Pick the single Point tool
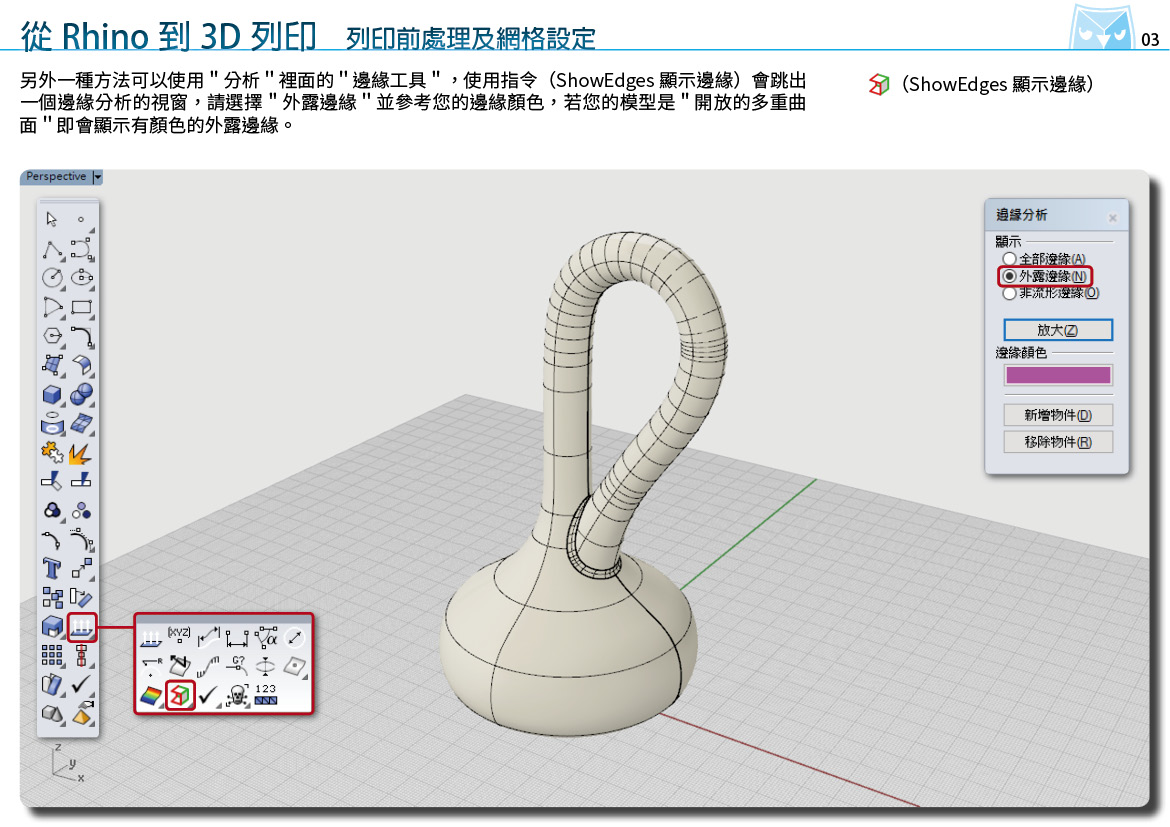This screenshot has height=827, width=1170. click(x=81, y=219)
